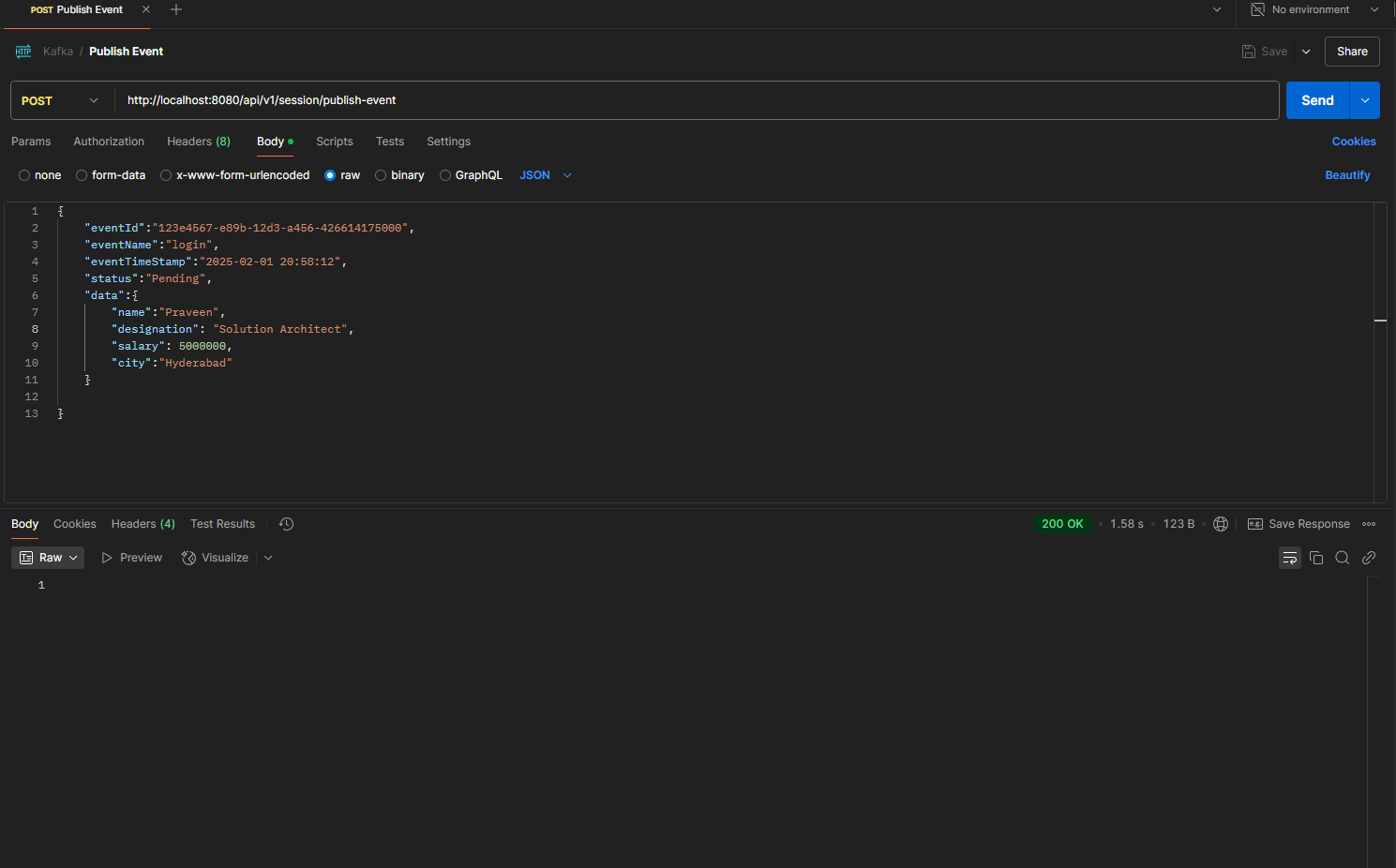The height and width of the screenshot is (868, 1396).
Task: Click the link icon in response toolbar
Action: coord(1369,558)
